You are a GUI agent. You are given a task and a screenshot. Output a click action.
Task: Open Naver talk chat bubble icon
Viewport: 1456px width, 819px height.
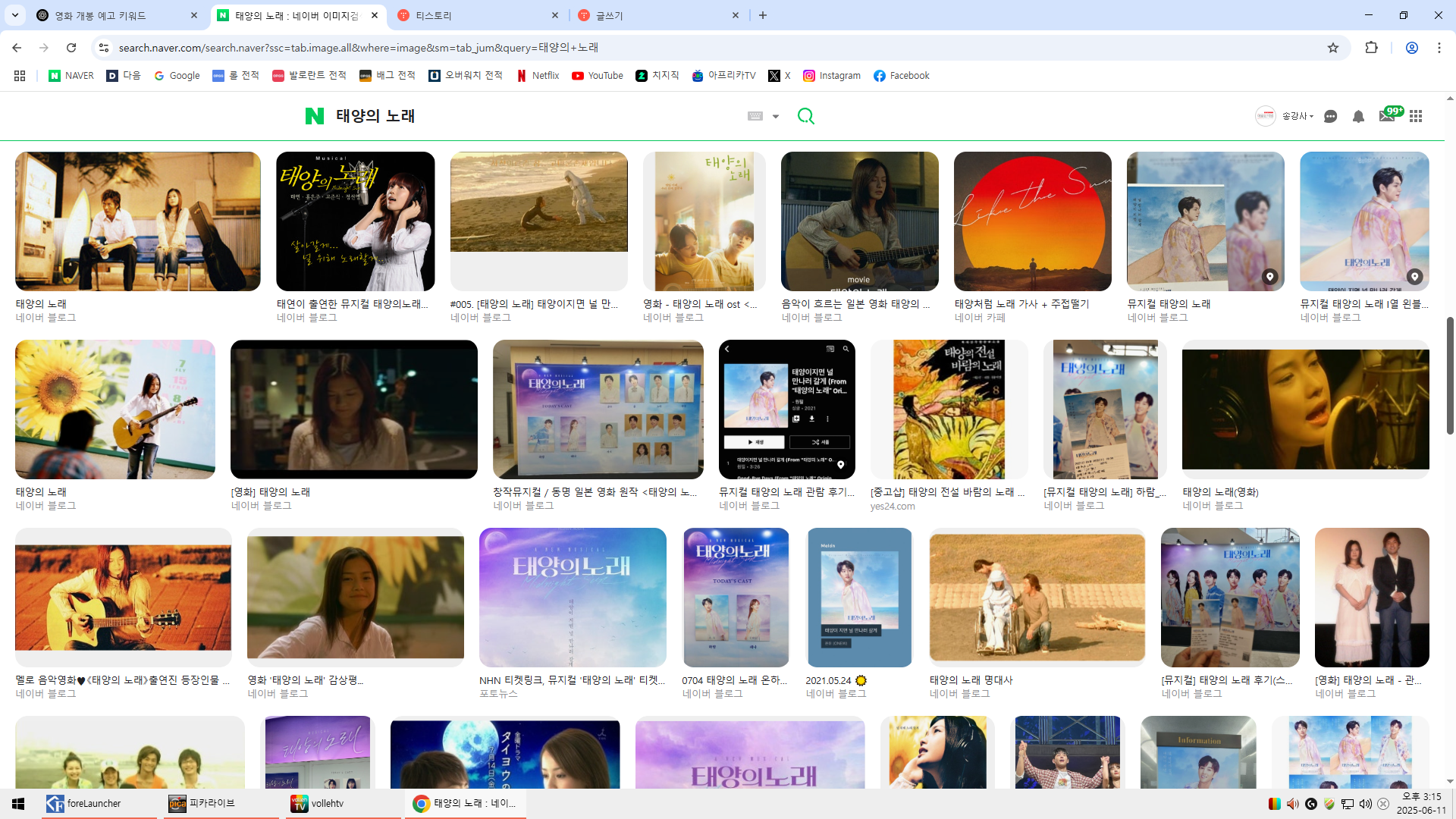[1330, 116]
